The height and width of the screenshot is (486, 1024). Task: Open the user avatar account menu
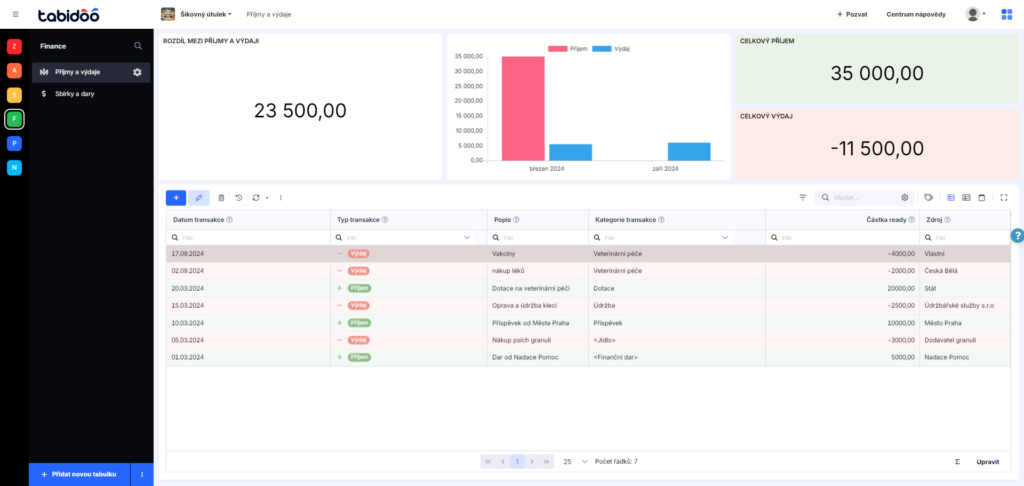click(976, 14)
